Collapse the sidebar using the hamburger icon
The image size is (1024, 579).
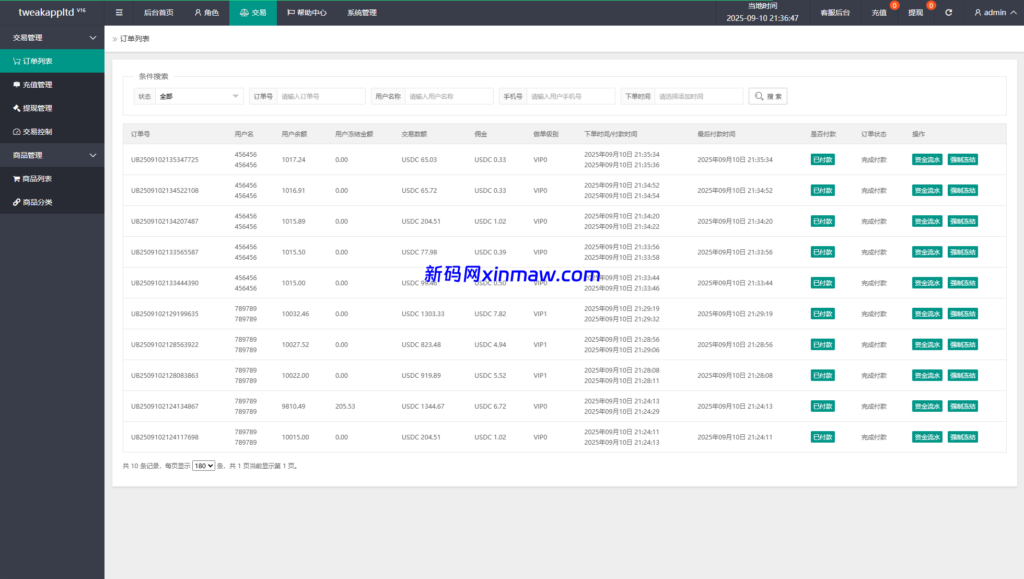(x=117, y=13)
